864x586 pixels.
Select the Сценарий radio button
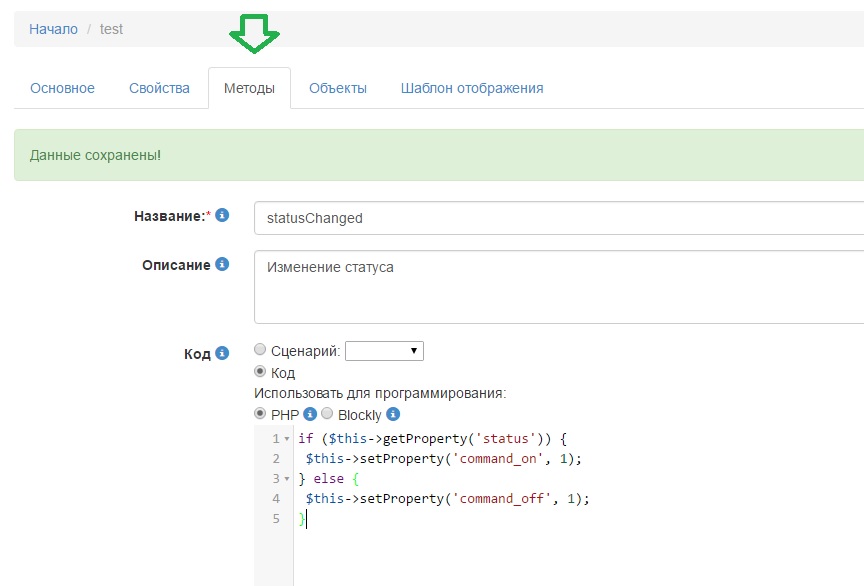click(261, 350)
